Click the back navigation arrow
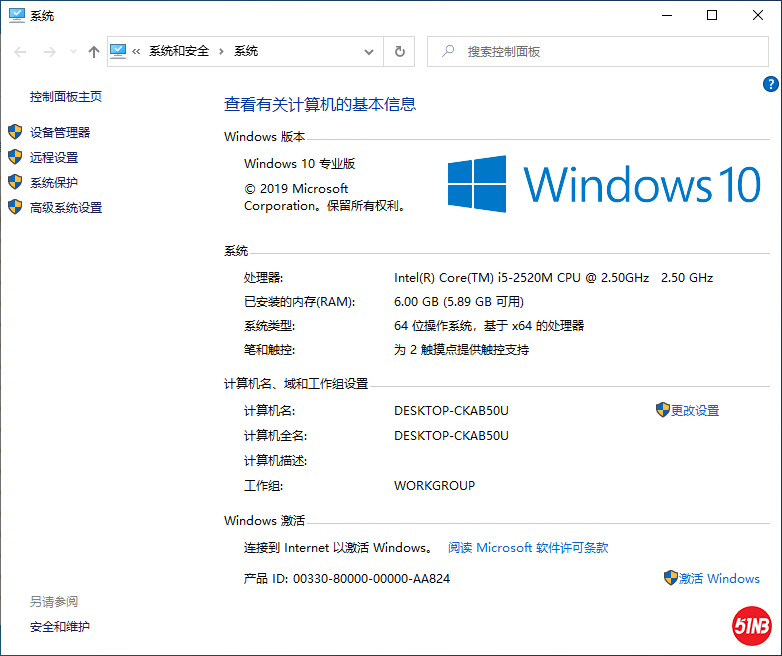The width and height of the screenshot is (782, 656). tap(20, 52)
